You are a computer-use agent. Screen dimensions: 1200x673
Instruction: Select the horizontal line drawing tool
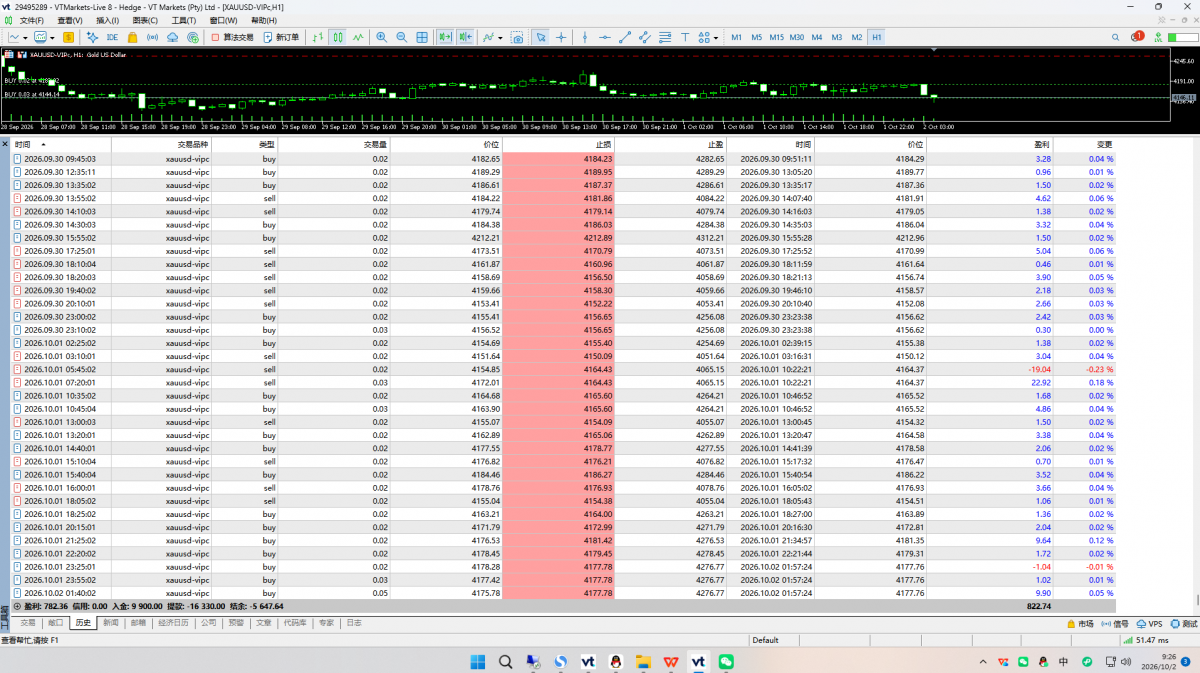click(x=604, y=37)
